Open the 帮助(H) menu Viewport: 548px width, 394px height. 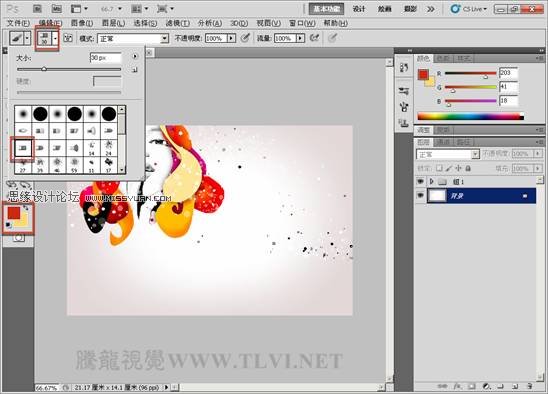(335, 23)
